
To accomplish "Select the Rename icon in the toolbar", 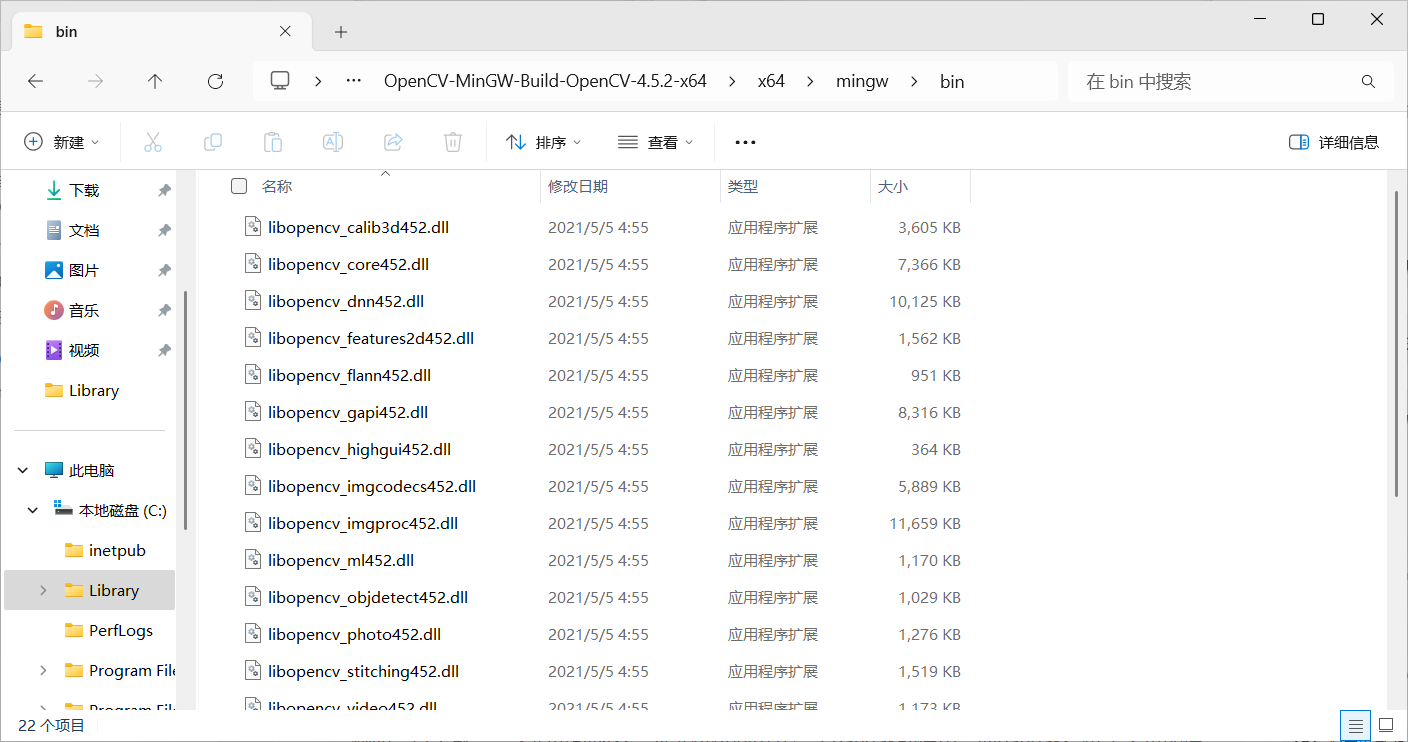I will 332,142.
